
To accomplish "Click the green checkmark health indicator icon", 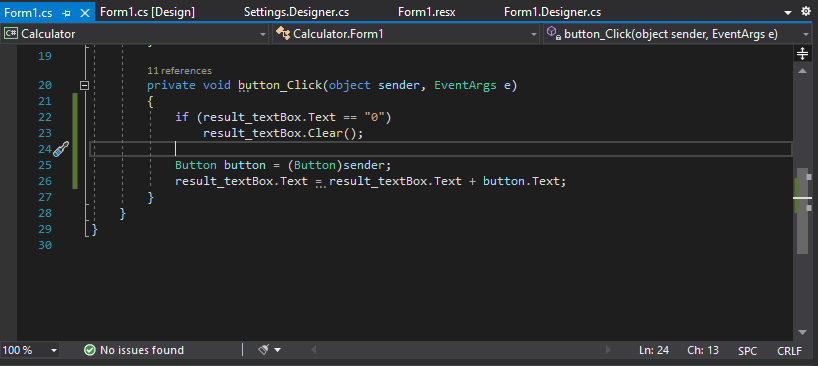I will pyautogui.click(x=90, y=350).
